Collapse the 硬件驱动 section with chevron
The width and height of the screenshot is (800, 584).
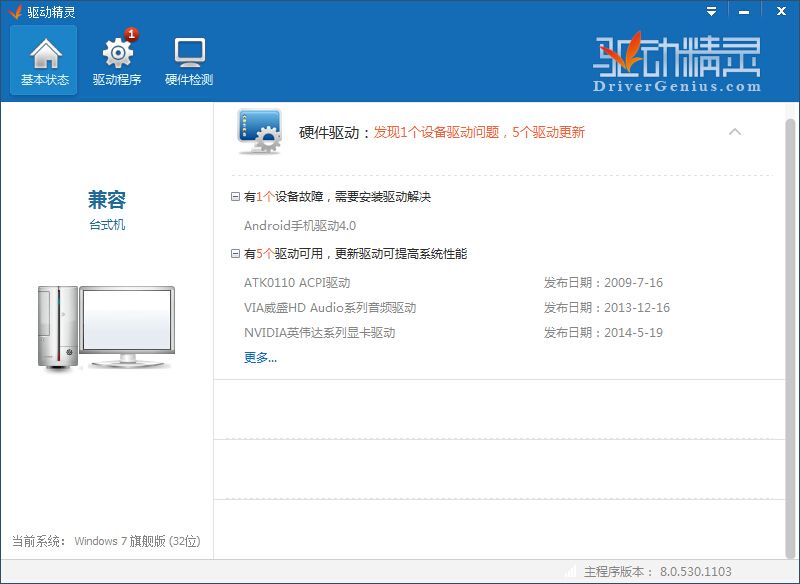[x=735, y=132]
